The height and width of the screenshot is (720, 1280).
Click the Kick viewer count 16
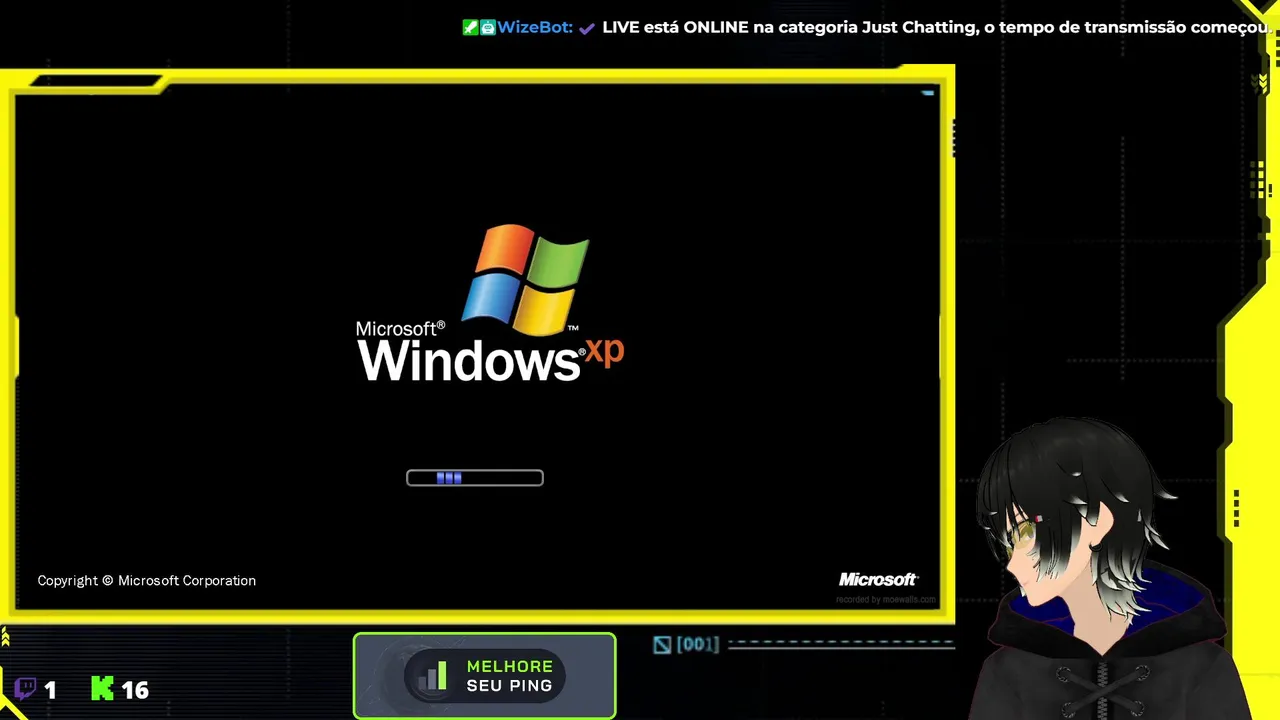click(135, 689)
